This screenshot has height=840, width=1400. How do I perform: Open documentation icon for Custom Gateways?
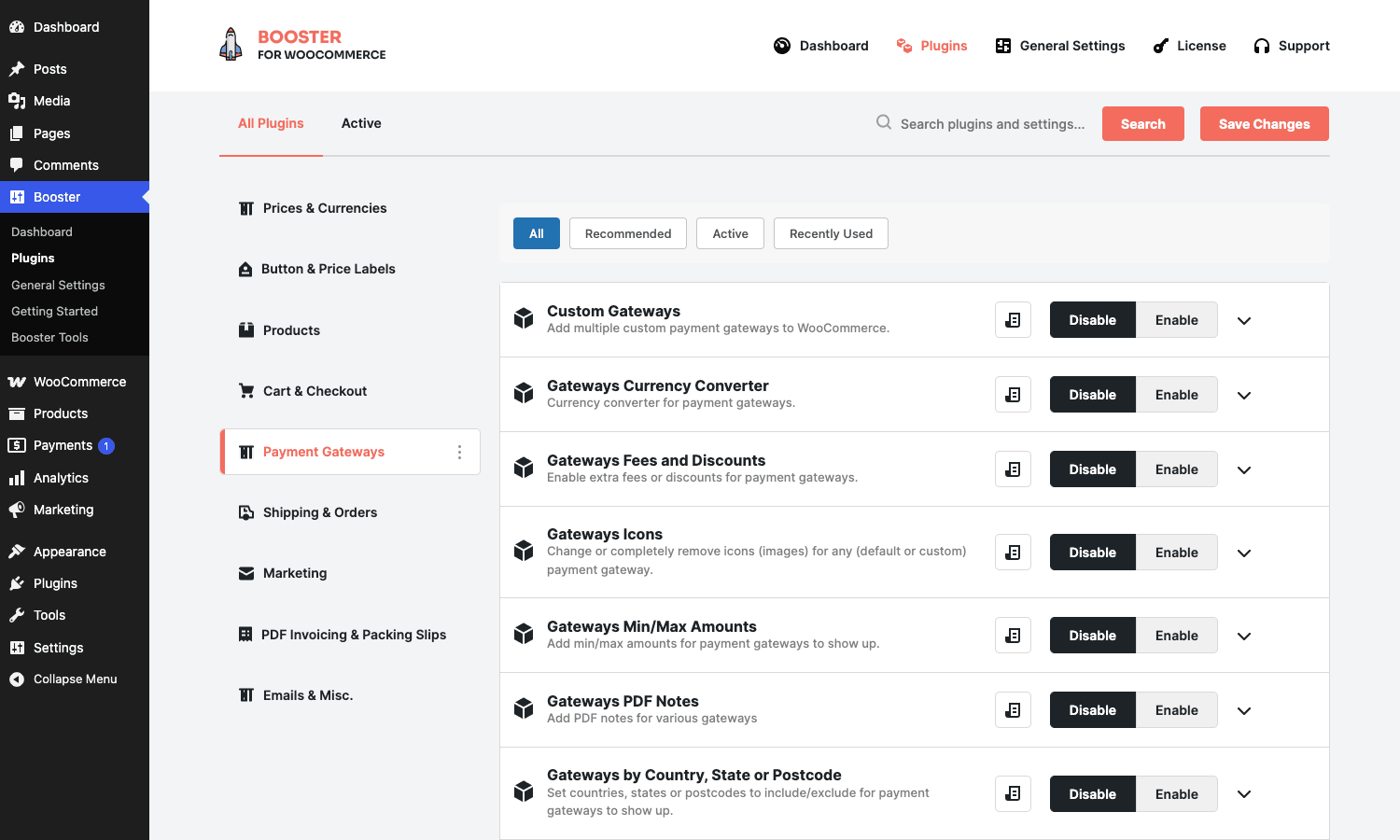click(x=1013, y=320)
